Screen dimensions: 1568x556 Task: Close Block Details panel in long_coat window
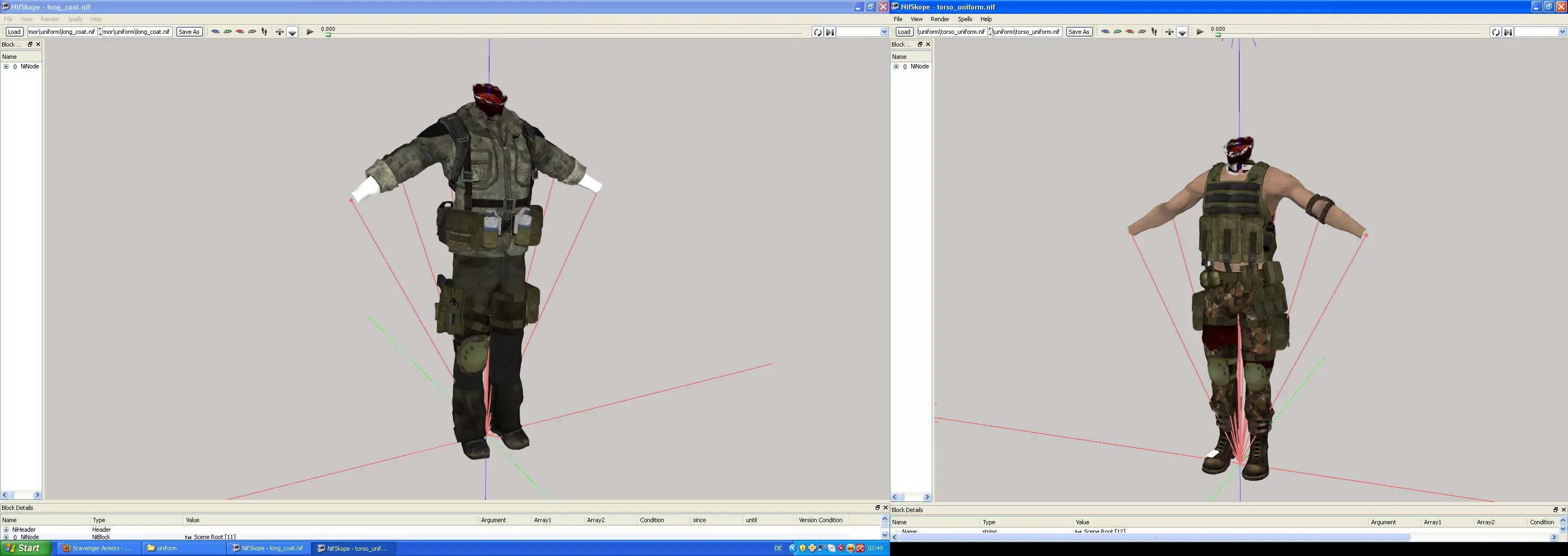point(885,507)
